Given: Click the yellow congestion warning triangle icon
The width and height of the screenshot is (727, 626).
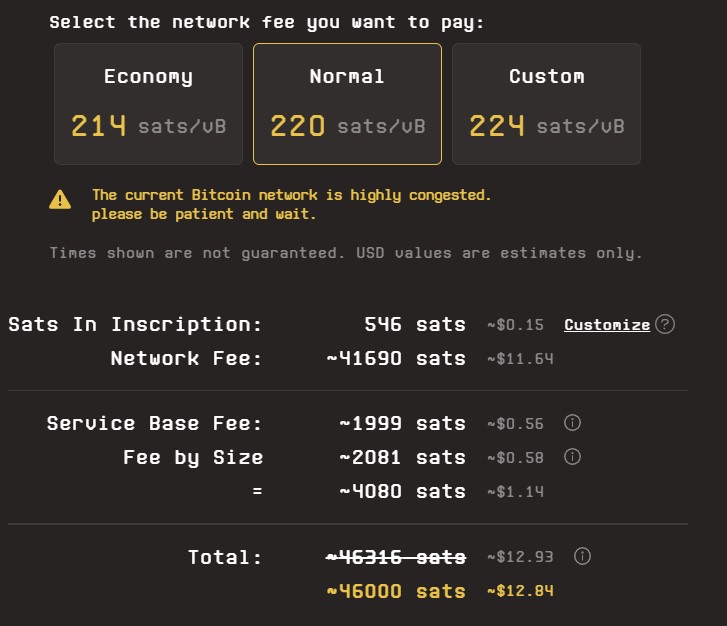Looking at the screenshot, I should pyautogui.click(x=61, y=199).
